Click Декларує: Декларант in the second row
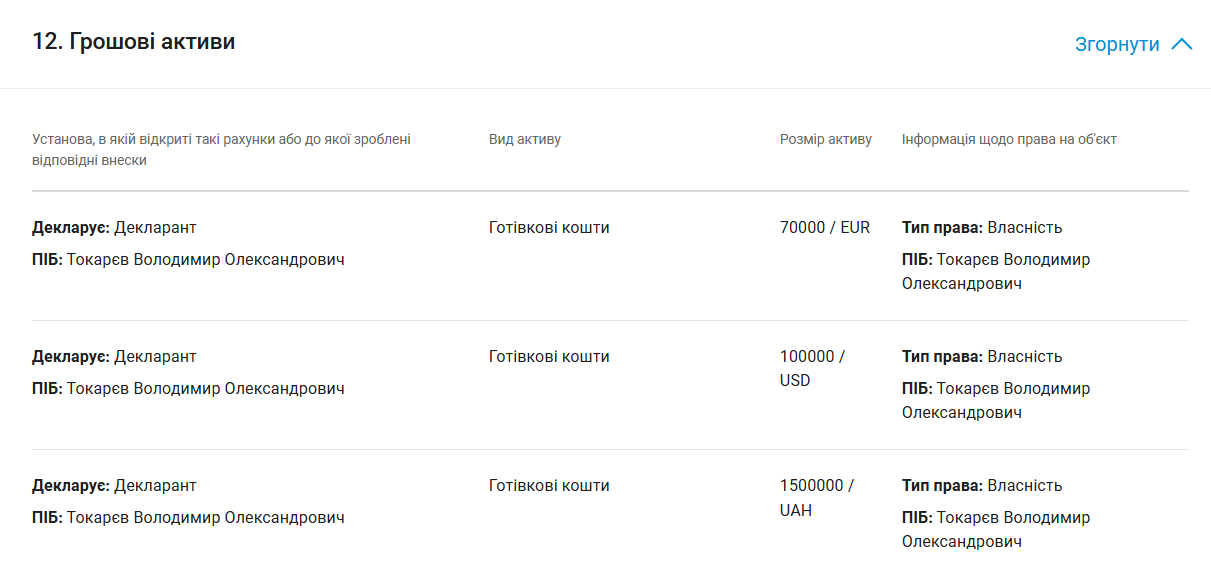The width and height of the screenshot is (1211, 569). click(114, 356)
